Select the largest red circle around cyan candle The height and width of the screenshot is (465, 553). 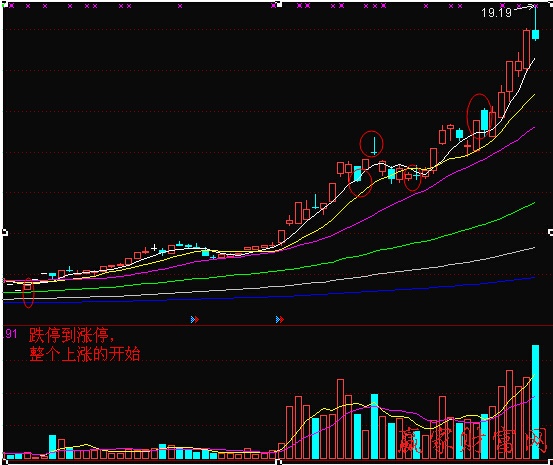click(479, 115)
